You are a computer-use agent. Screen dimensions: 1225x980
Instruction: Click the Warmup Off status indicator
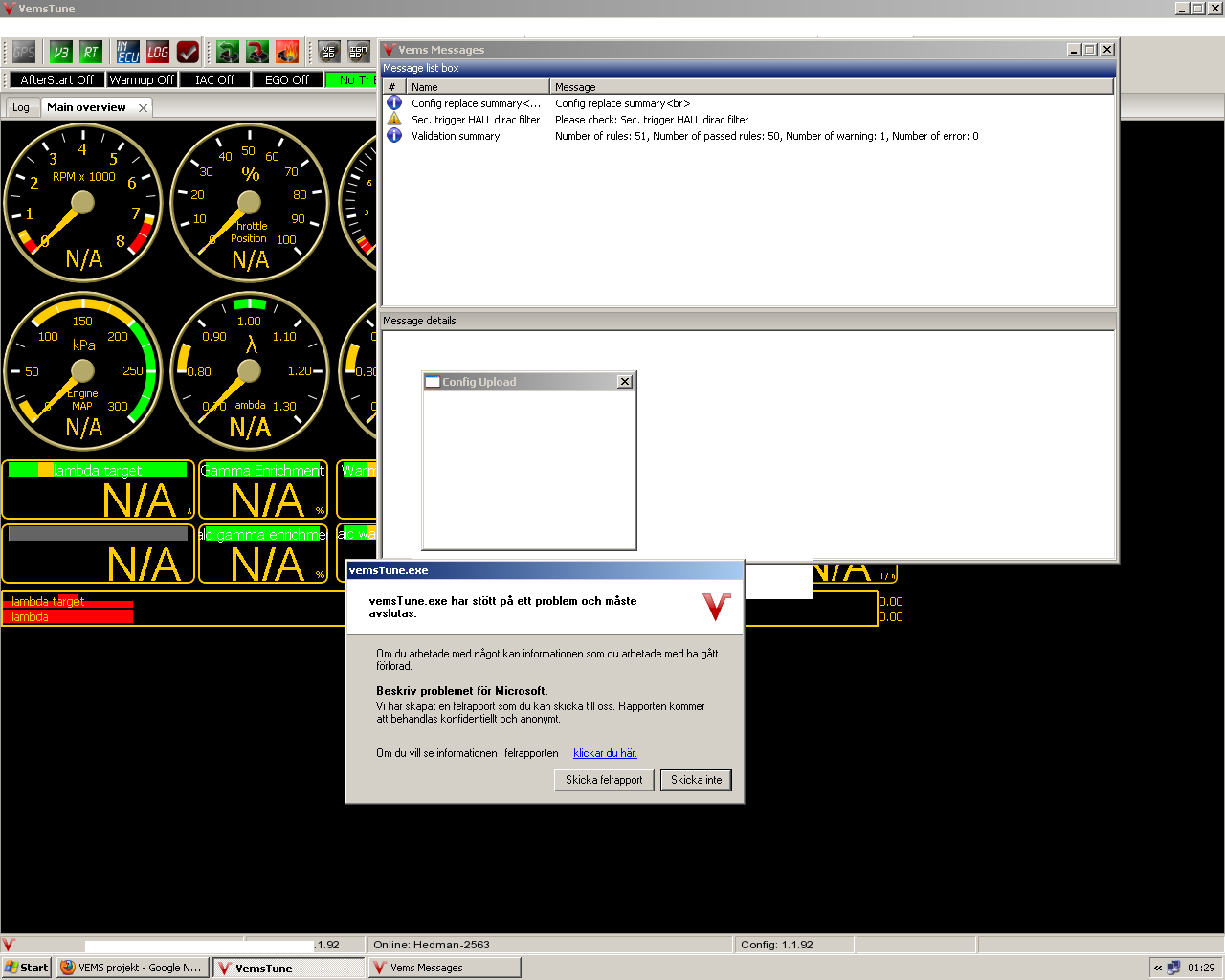[142, 79]
